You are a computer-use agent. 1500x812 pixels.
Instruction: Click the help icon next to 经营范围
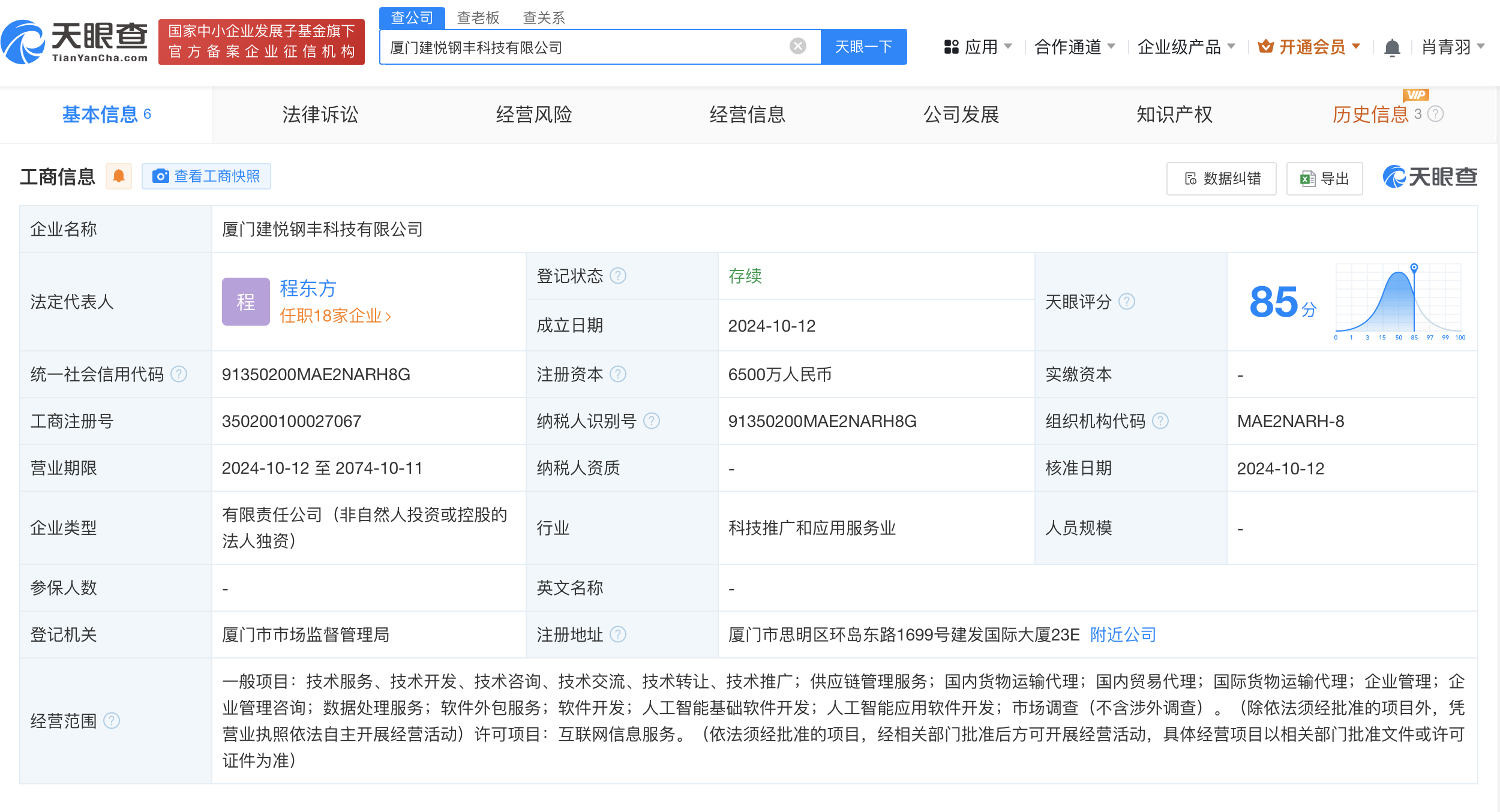tap(112, 720)
